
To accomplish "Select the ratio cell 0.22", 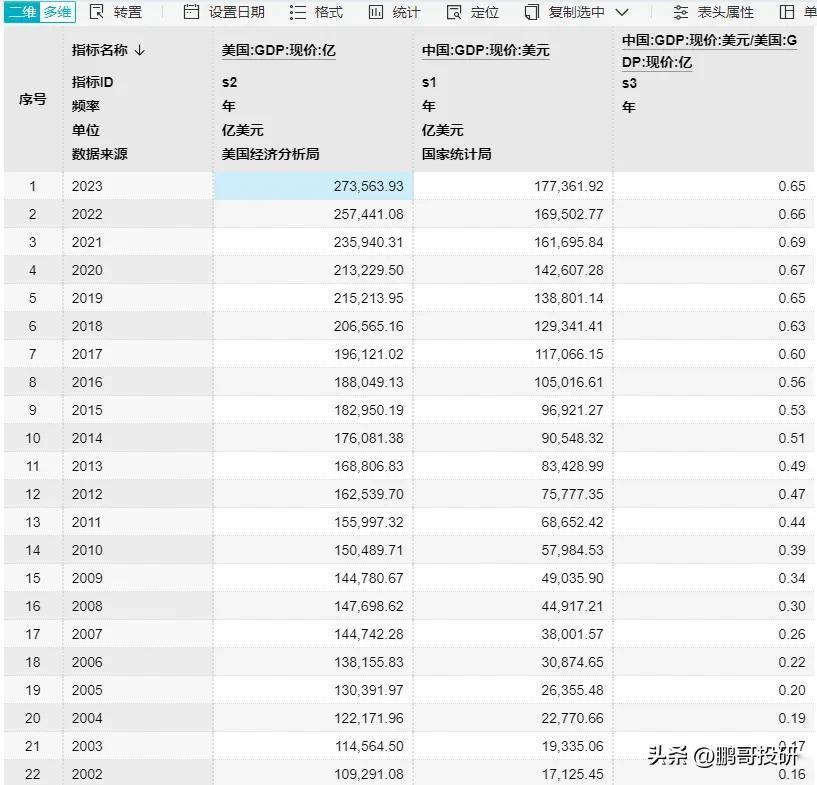I will point(714,662).
